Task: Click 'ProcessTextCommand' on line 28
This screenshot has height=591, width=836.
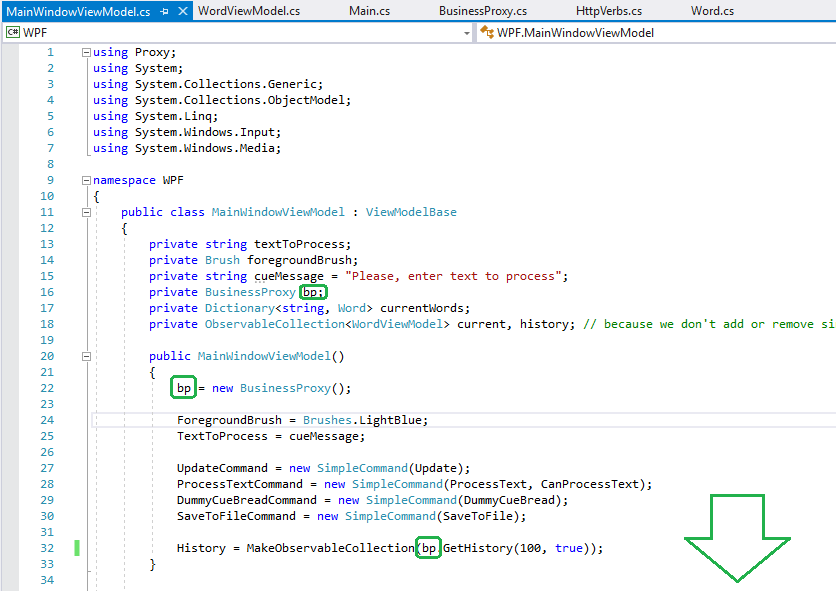Action: [240, 484]
